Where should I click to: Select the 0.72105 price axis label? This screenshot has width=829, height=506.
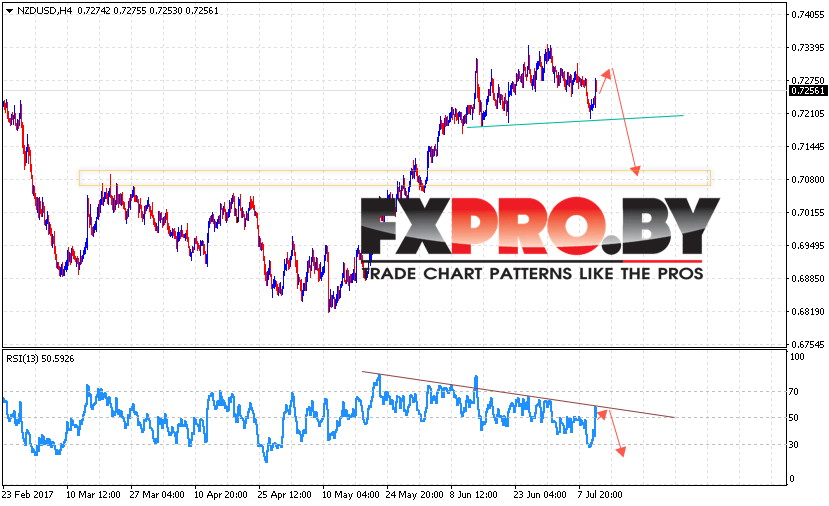pyautogui.click(x=808, y=114)
